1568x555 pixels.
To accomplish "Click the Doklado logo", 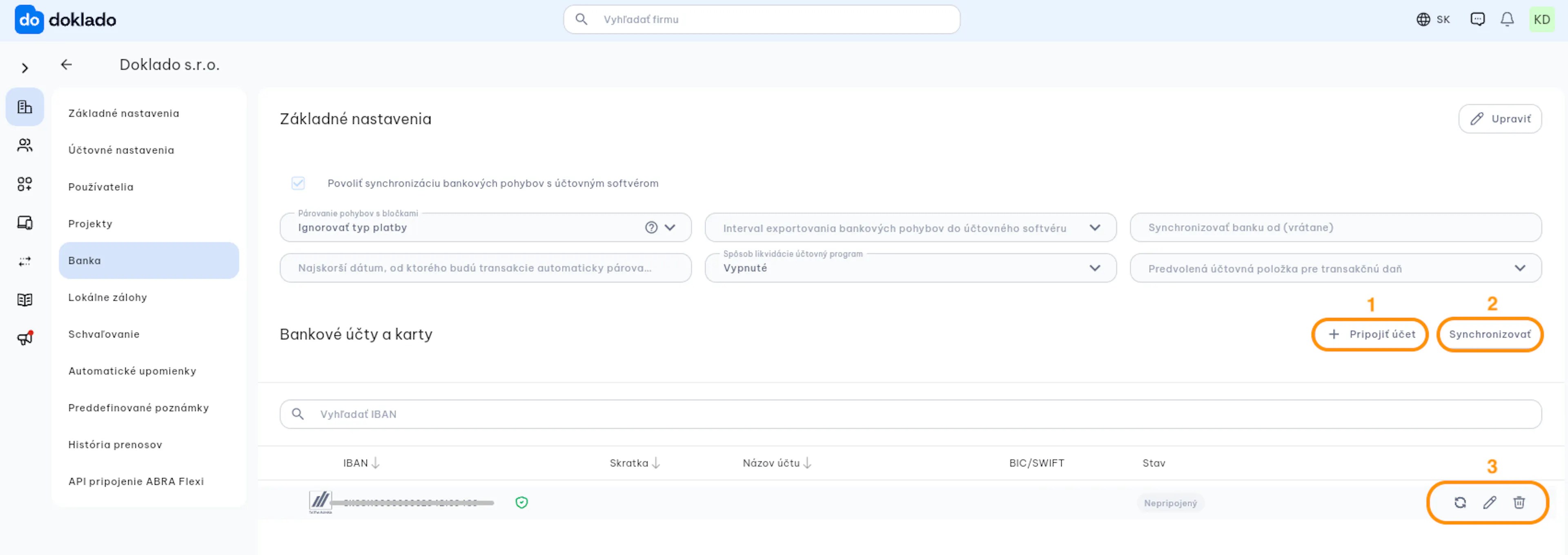I will (x=65, y=20).
